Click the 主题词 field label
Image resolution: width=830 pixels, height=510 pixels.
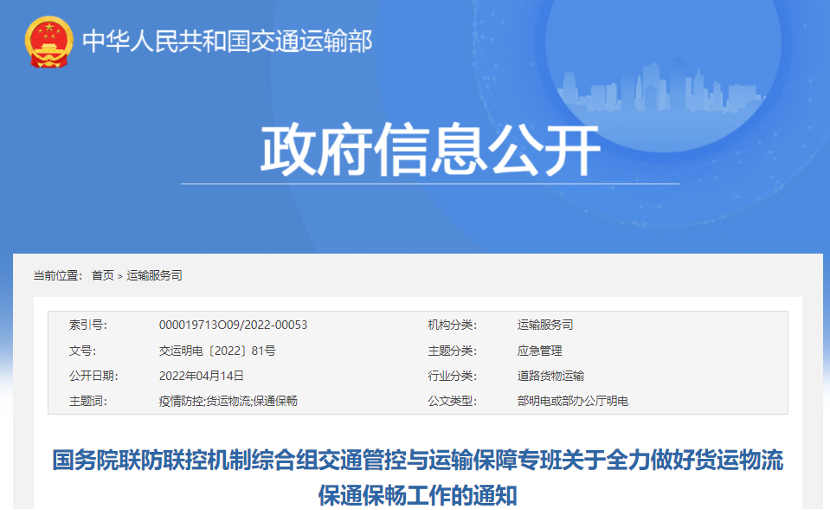[x=88, y=401]
